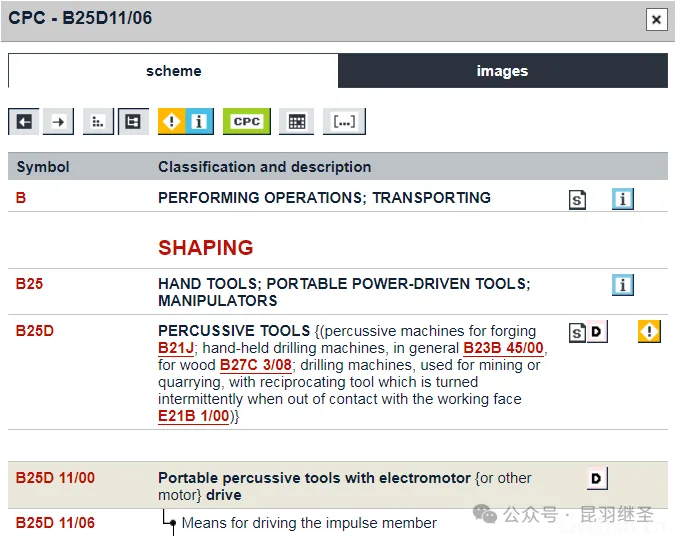Switch to the images tab
The image size is (675, 541).
point(502,71)
